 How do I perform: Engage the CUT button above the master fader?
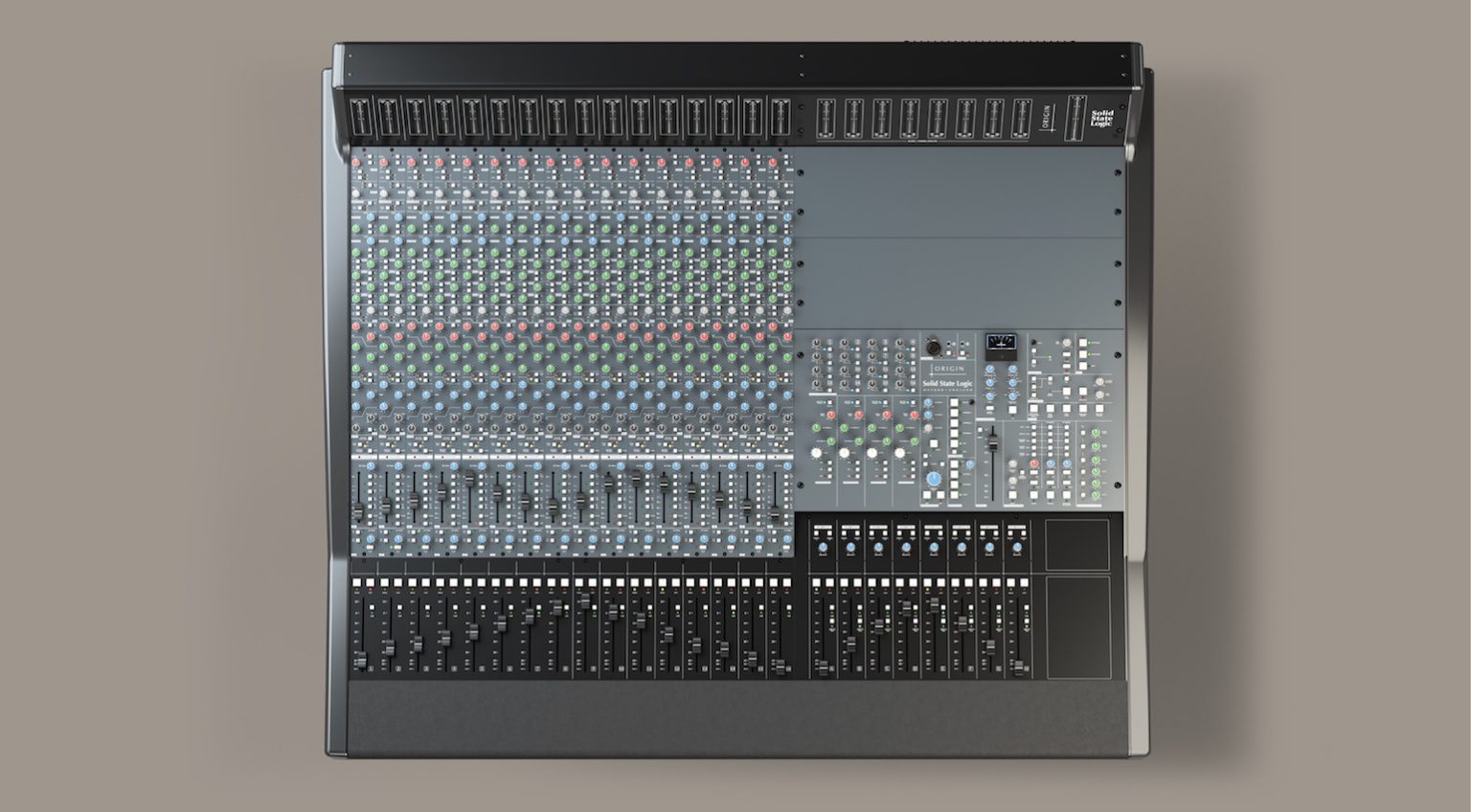pos(981,429)
